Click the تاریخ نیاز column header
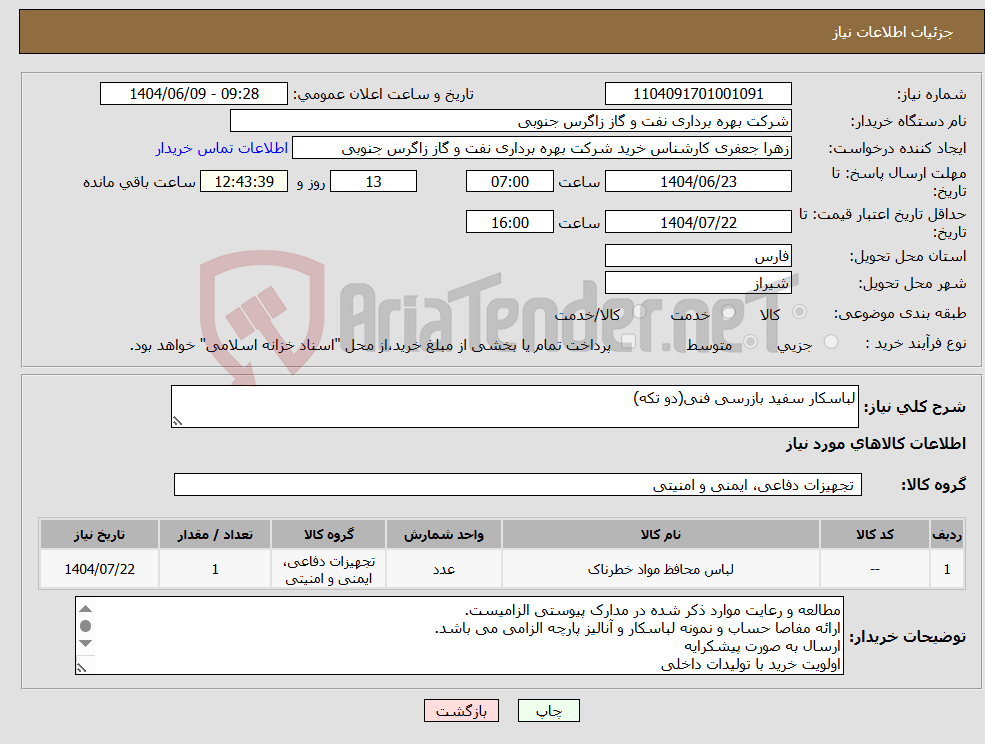 [x=97, y=534]
